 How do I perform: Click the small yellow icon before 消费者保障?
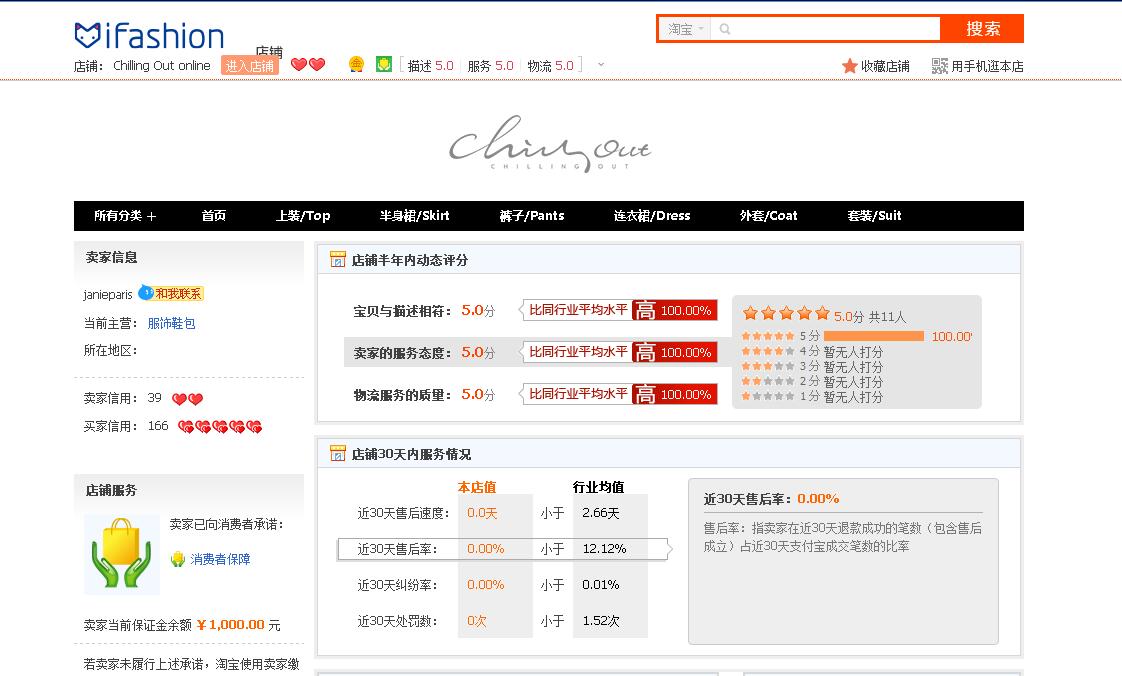(x=177, y=559)
